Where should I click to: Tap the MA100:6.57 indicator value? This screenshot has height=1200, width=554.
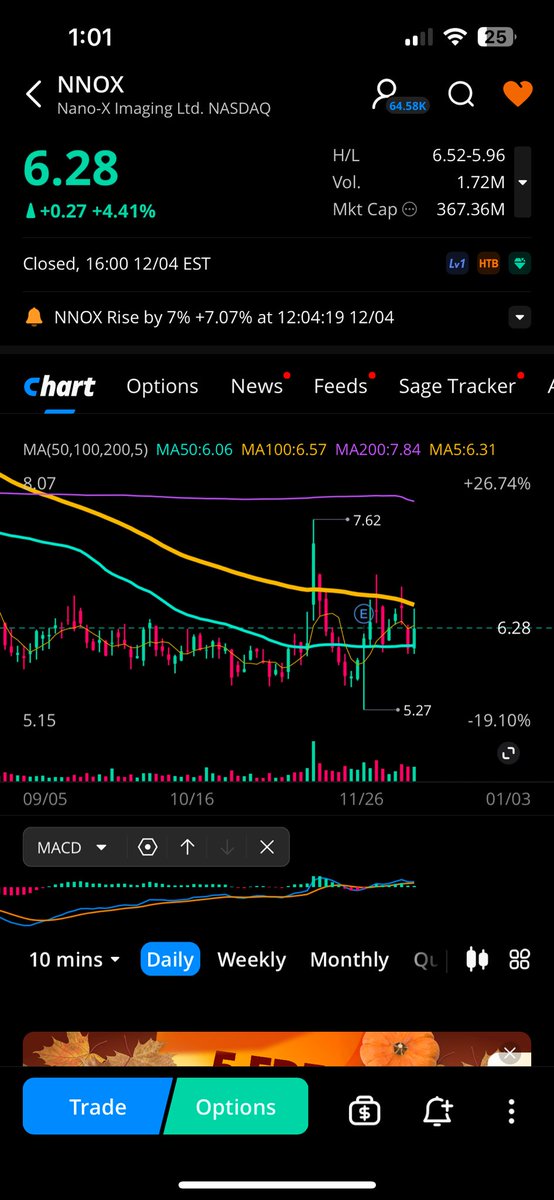(282, 450)
